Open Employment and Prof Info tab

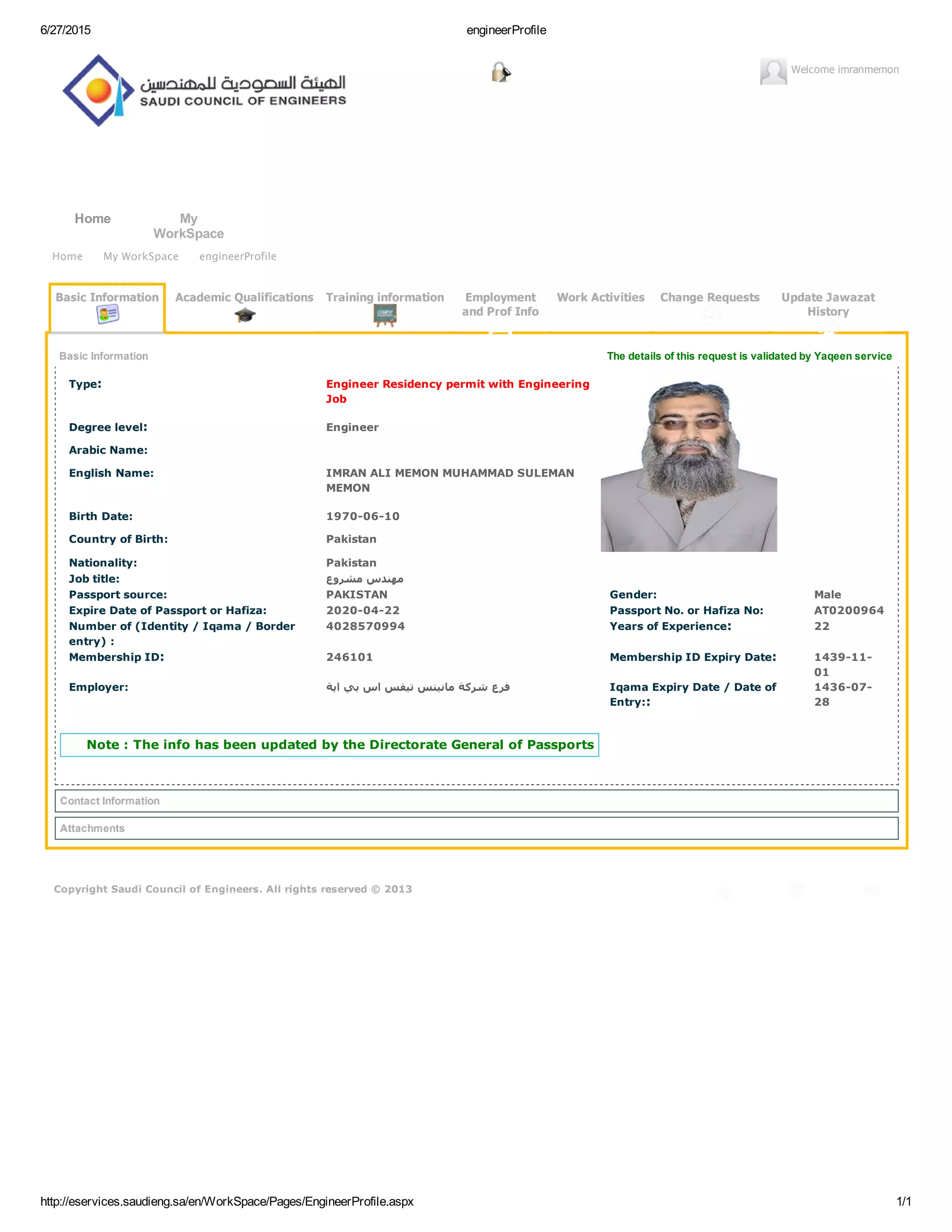coord(500,304)
